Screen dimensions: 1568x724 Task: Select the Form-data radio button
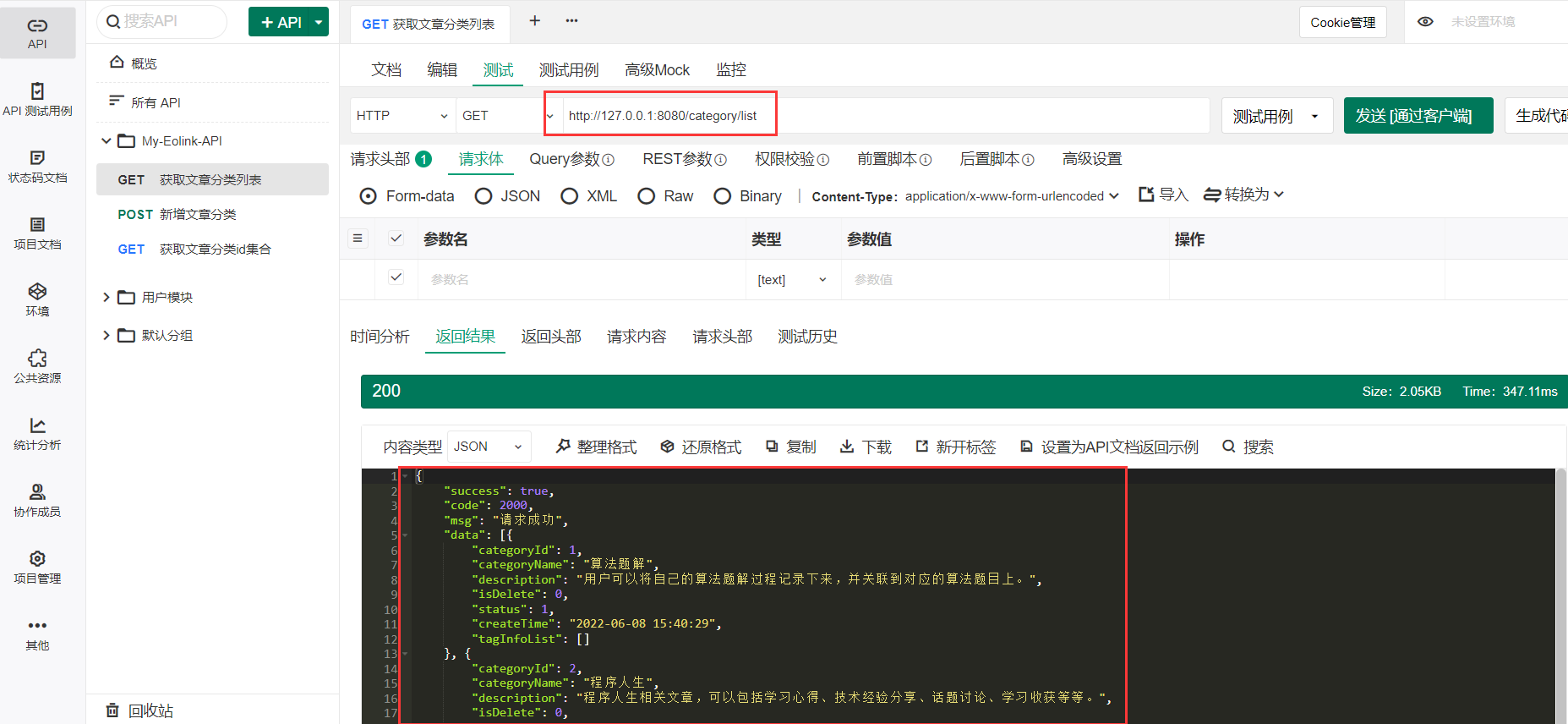(x=368, y=196)
